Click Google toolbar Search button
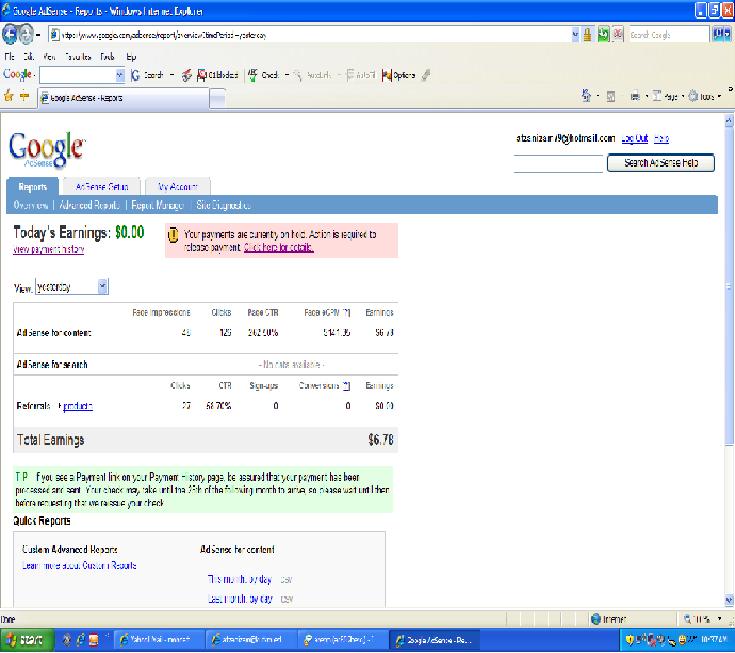The image size is (735, 653). 147,75
